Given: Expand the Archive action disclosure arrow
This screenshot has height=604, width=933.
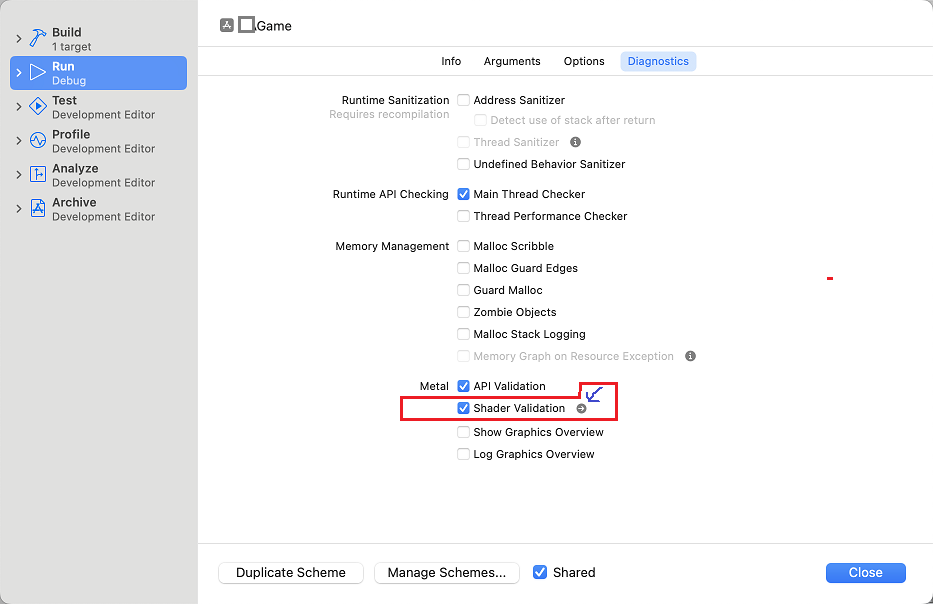Looking at the screenshot, I should pos(18,208).
